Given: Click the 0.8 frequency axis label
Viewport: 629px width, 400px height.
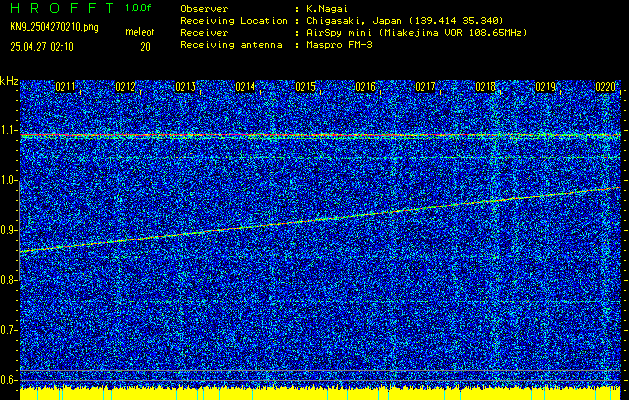Looking at the screenshot, I should (9, 280).
